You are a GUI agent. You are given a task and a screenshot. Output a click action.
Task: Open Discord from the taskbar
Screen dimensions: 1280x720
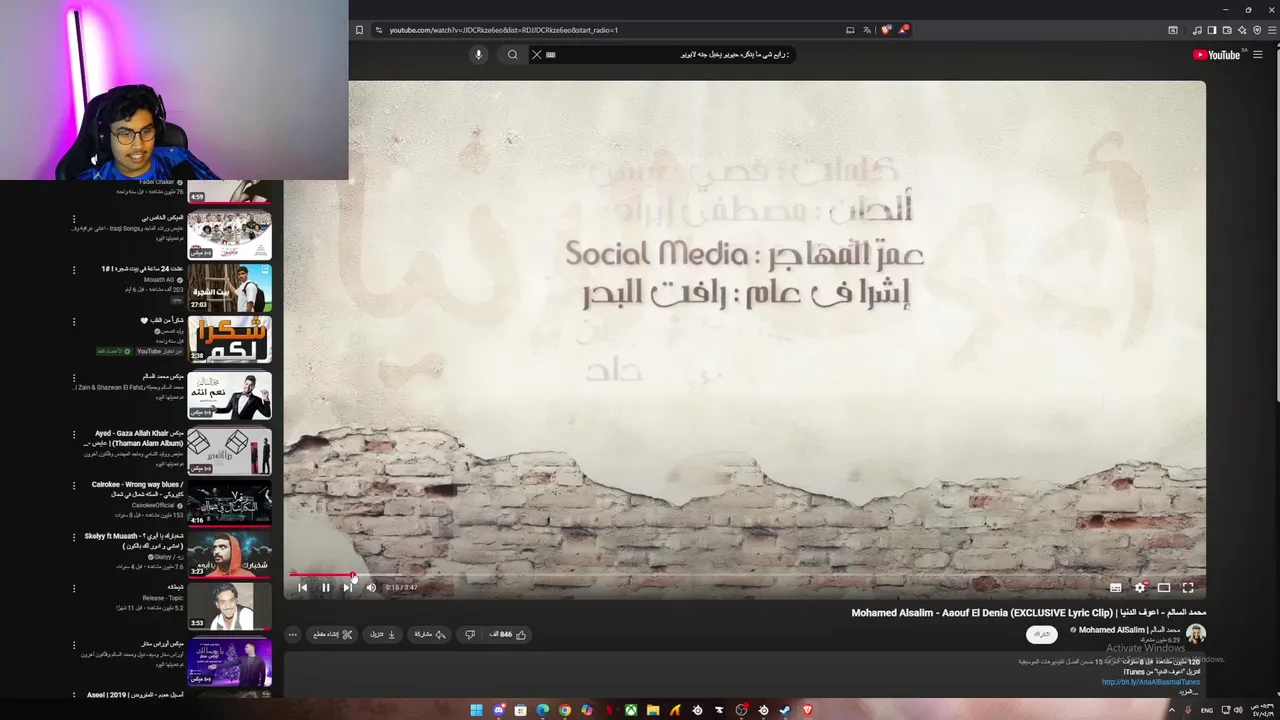coord(499,710)
